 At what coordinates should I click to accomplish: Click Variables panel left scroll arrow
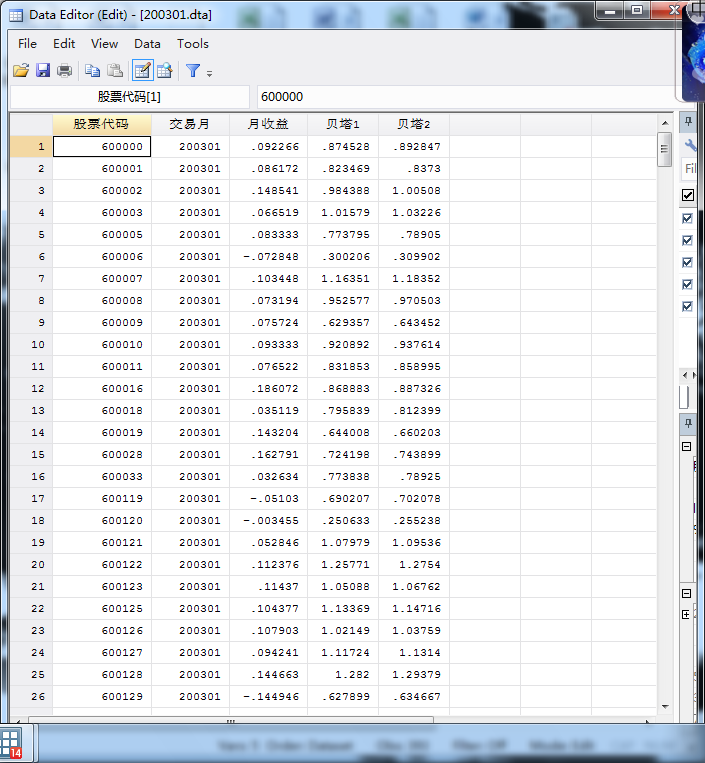[x=685, y=375]
